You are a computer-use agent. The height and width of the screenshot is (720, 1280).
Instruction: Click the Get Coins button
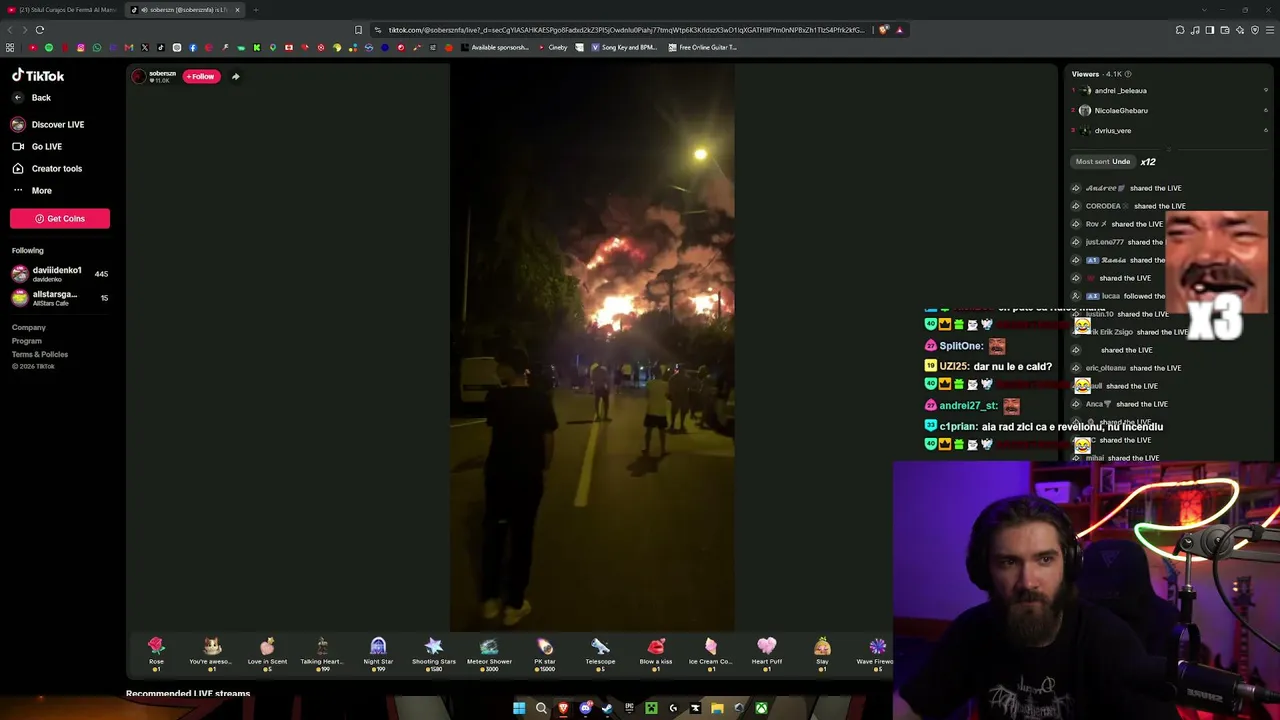[60, 219]
